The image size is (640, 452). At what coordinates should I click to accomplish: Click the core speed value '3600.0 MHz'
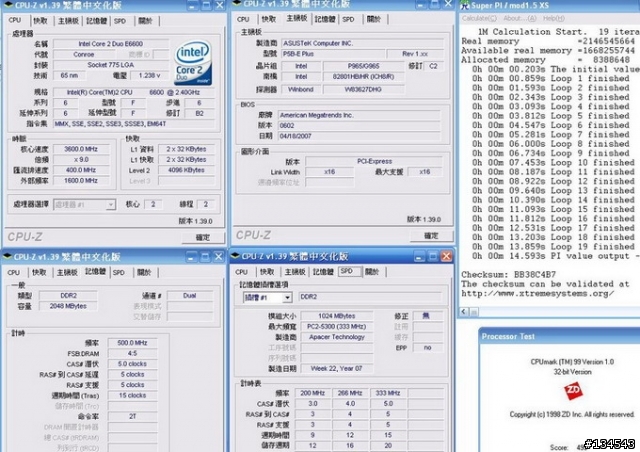(x=81, y=149)
